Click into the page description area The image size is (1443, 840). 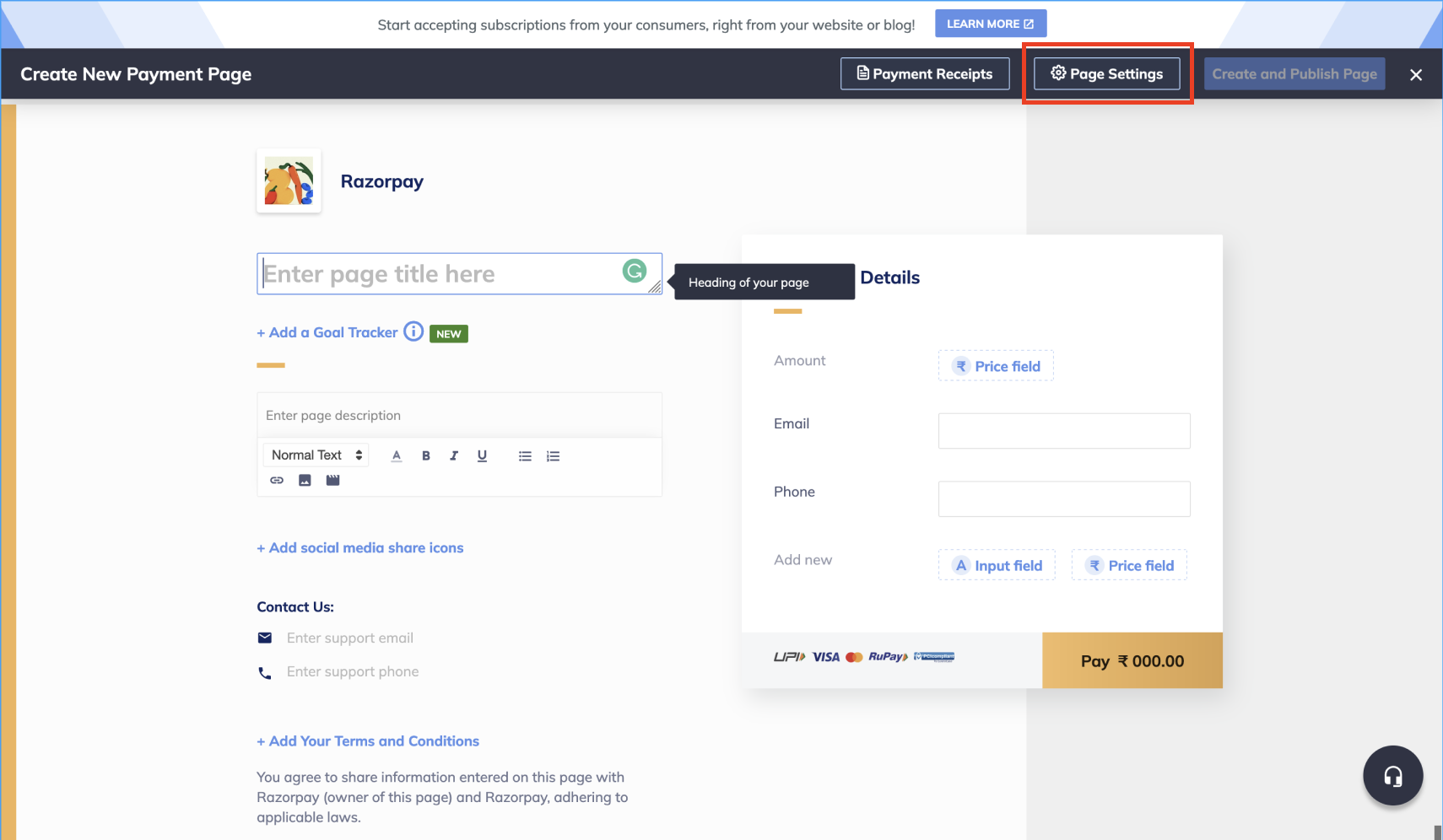click(459, 415)
